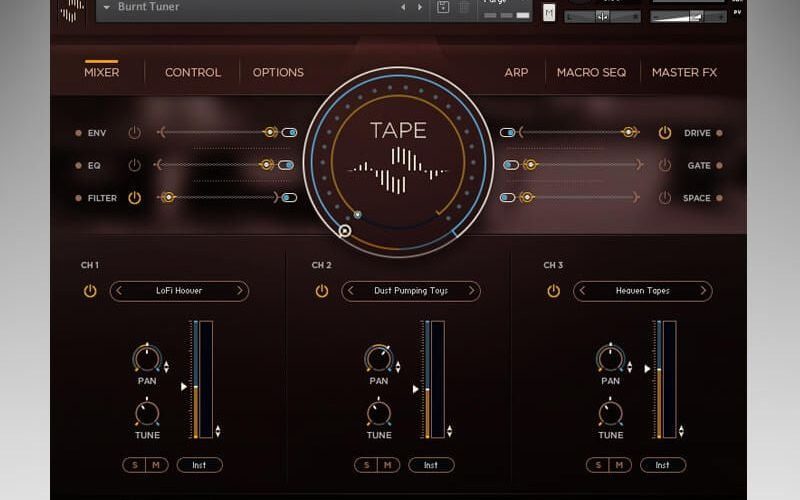Click the SPACE macro slider handle
The image size is (800, 500).
527,197
